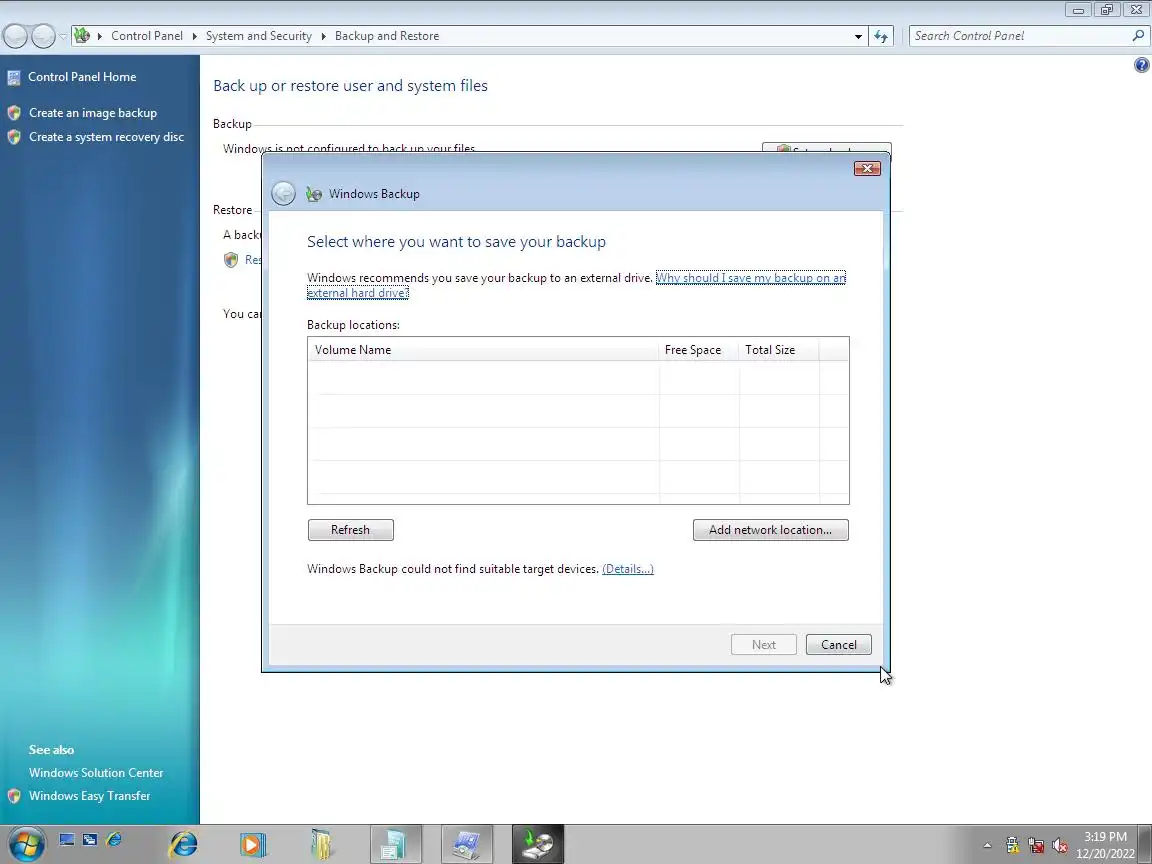
Task: Open Control Panel Home link
Action: [82, 77]
